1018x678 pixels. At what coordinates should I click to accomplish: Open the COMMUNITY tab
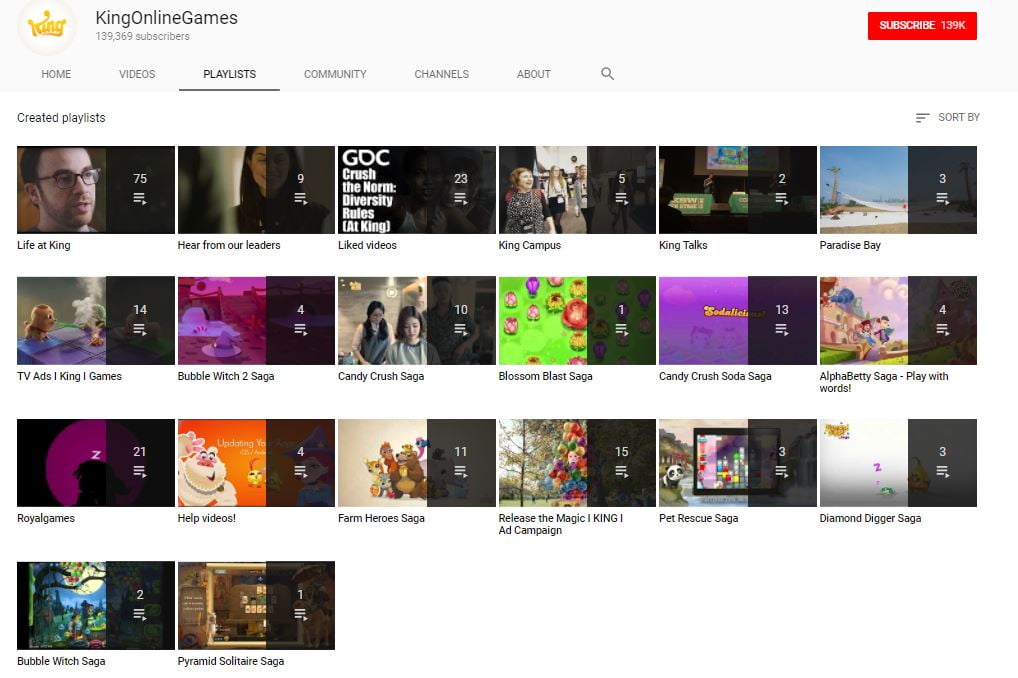pyautogui.click(x=335, y=74)
